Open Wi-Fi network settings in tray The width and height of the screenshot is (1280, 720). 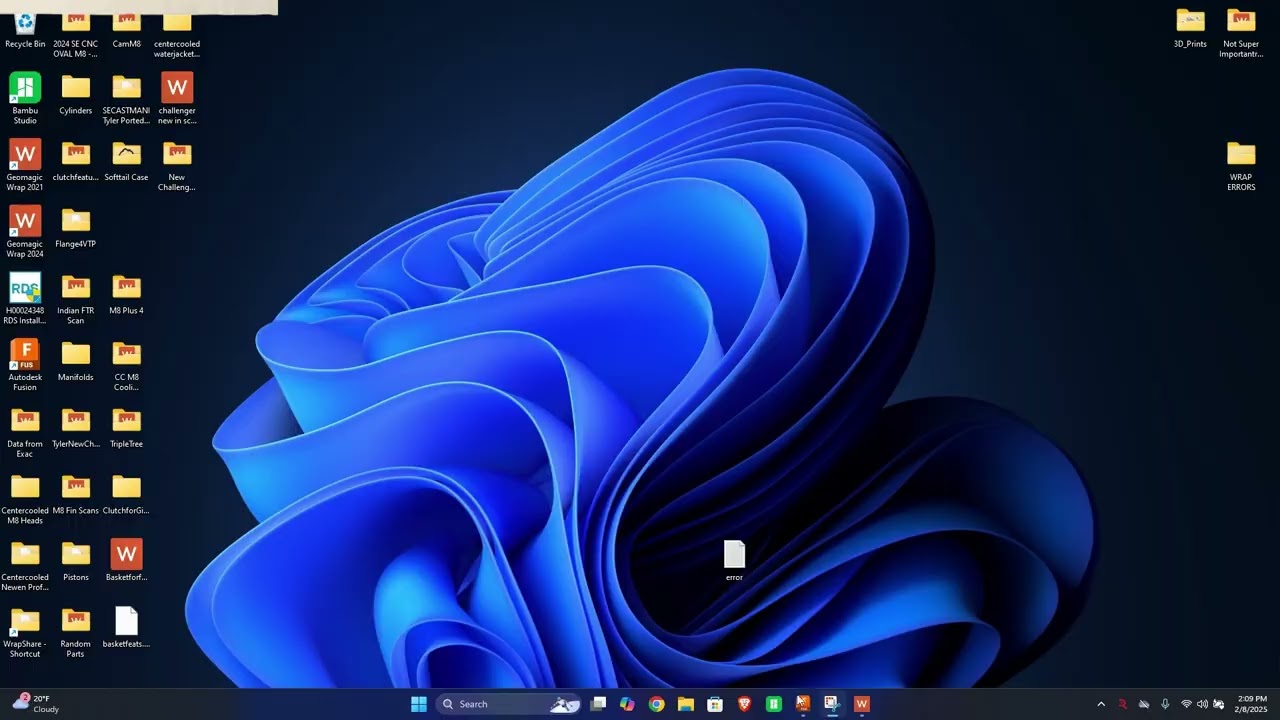point(1186,704)
